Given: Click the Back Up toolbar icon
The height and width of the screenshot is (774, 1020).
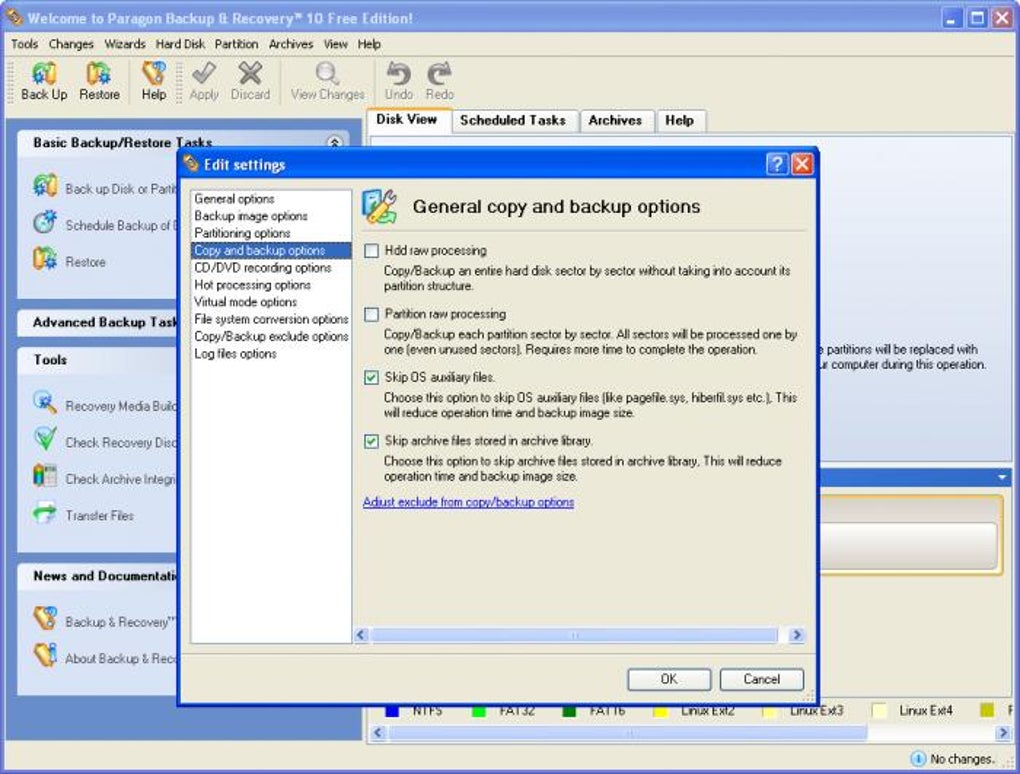Looking at the screenshot, I should [44, 73].
